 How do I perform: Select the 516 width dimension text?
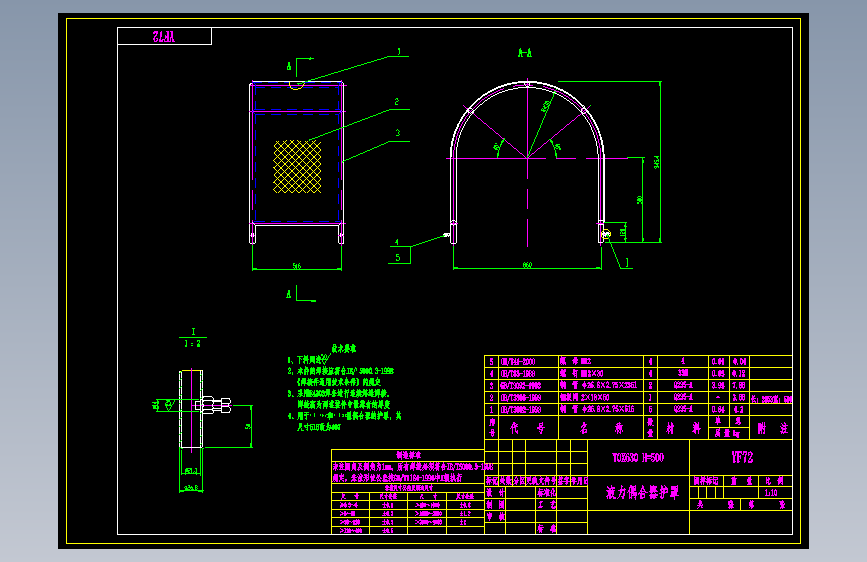coord(297,266)
